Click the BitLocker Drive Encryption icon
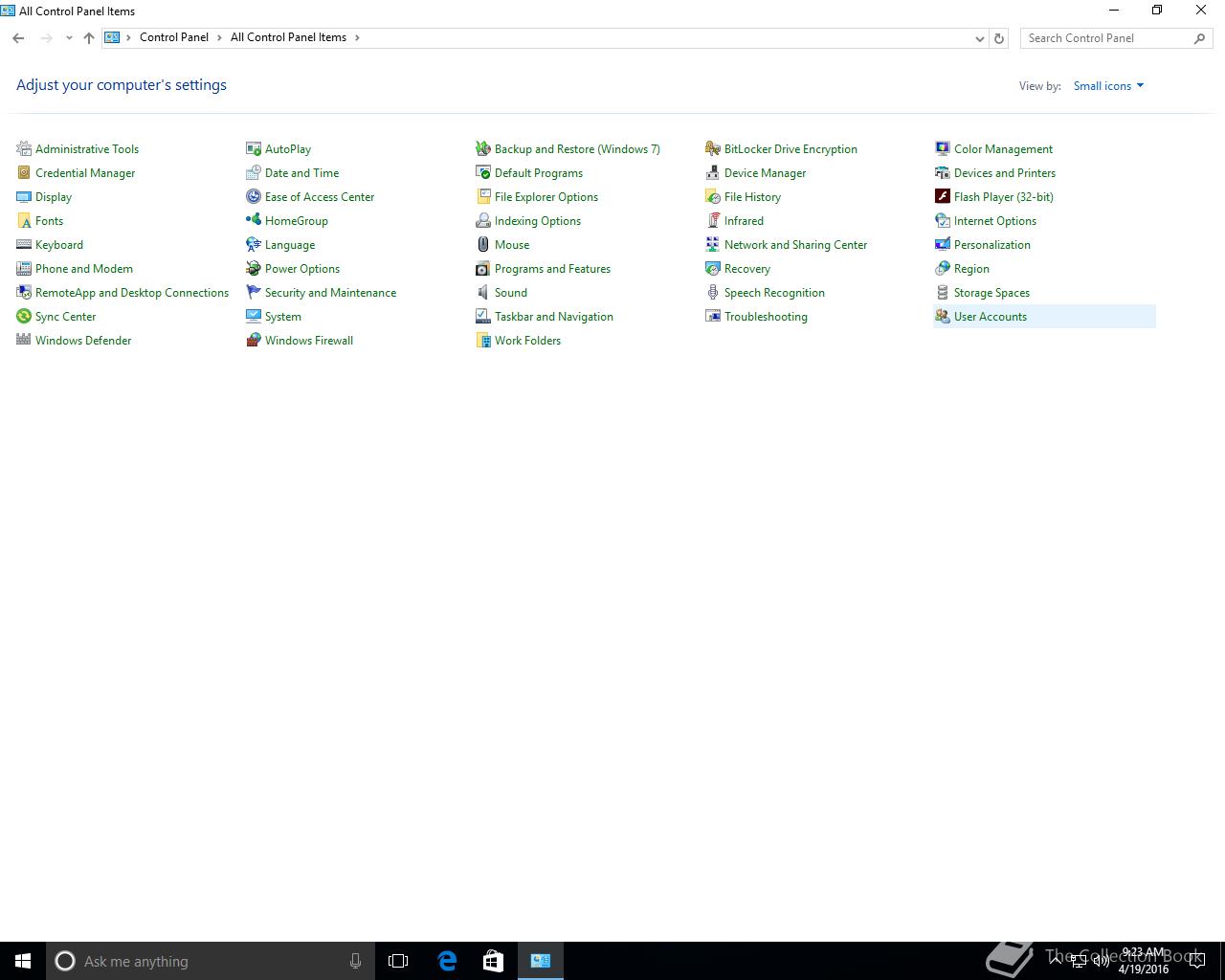Screen dimensions: 1225x980 (x=713, y=148)
